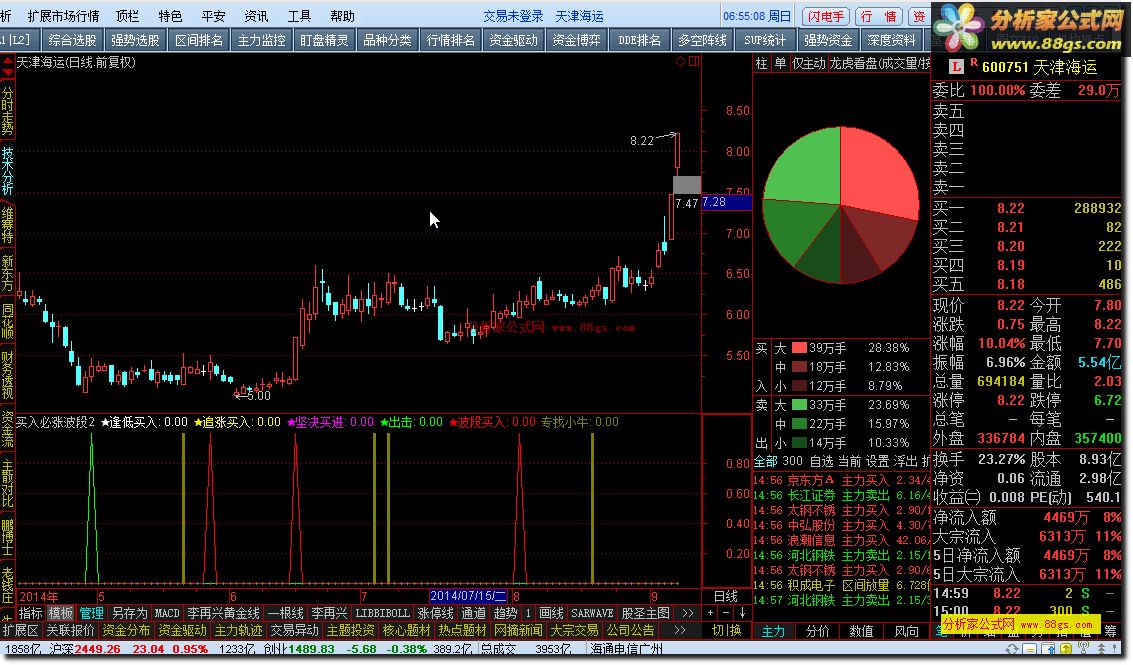
Task: Open the 平安 menu
Action: pyautogui.click(x=213, y=16)
